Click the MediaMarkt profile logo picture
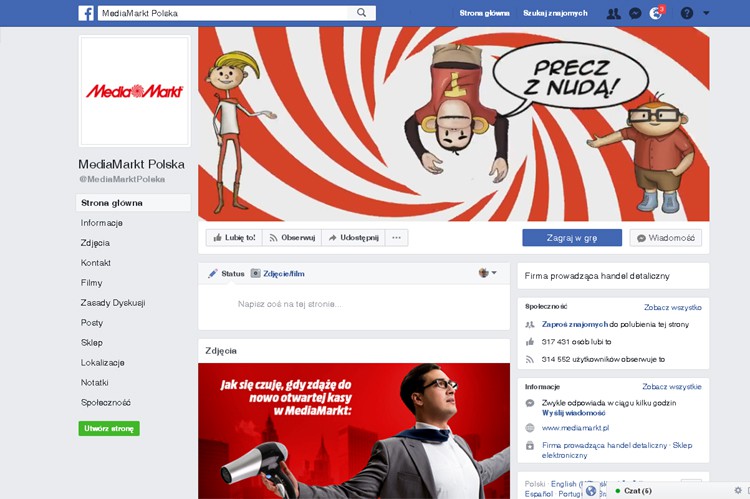This screenshot has width=750, height=499. pos(134,91)
